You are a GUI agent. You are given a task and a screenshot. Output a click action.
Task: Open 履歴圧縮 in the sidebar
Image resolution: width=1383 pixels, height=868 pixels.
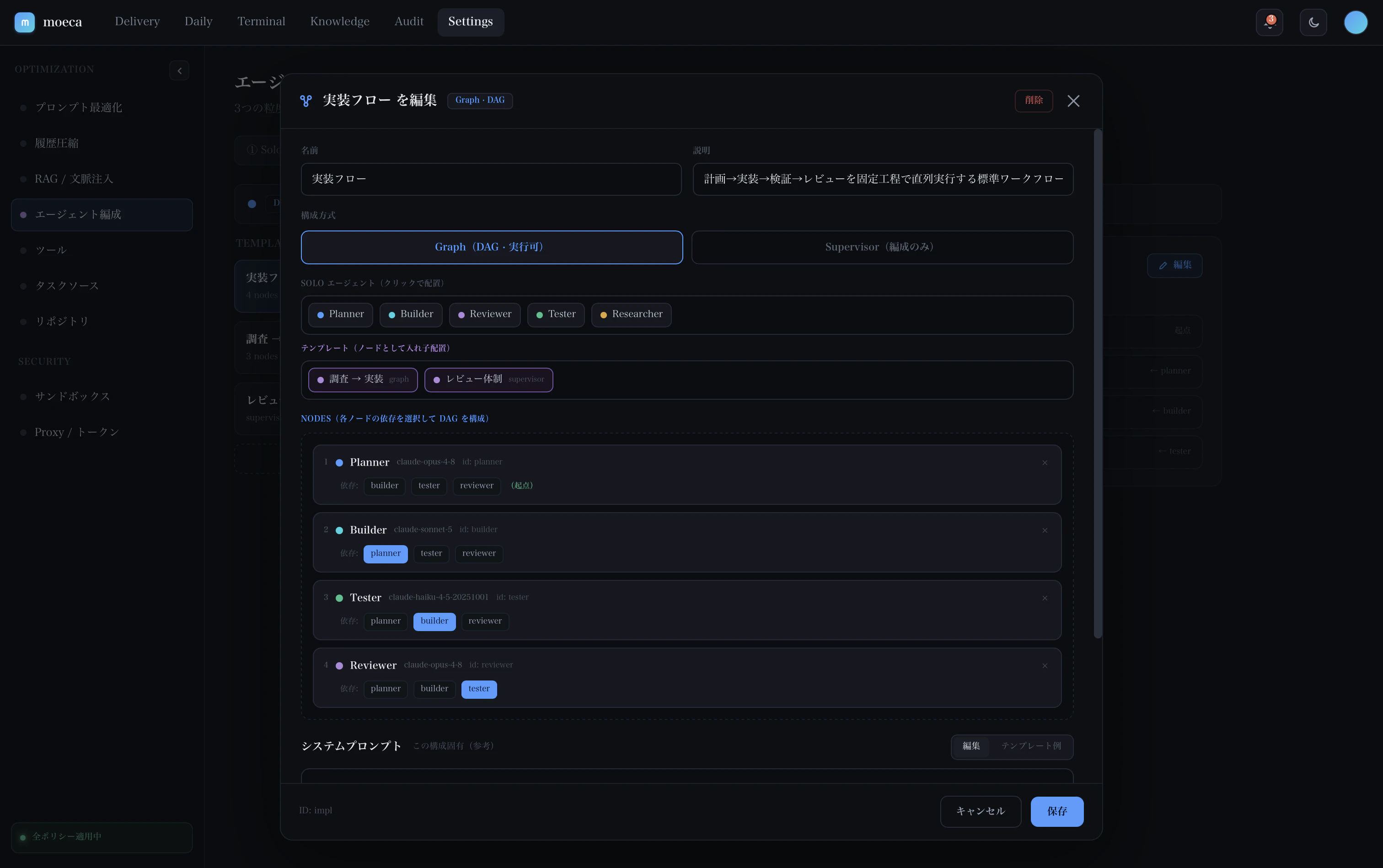click(102, 143)
